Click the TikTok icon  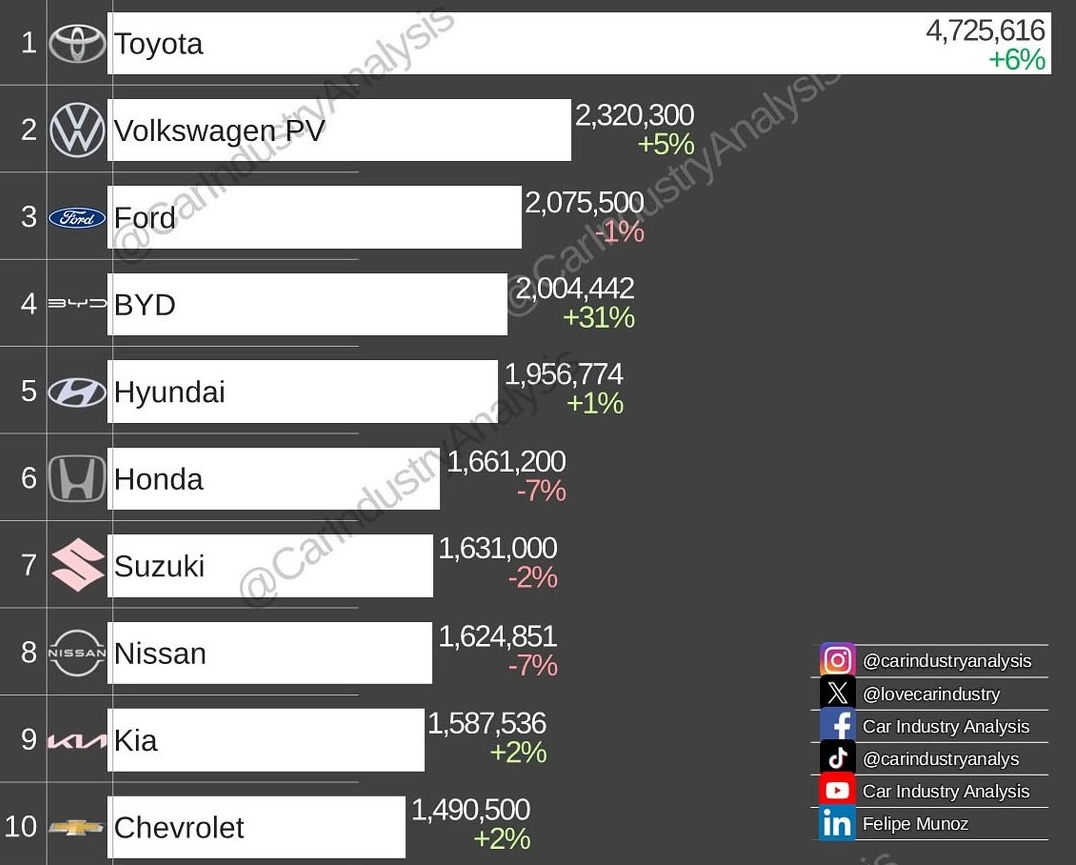click(x=837, y=758)
